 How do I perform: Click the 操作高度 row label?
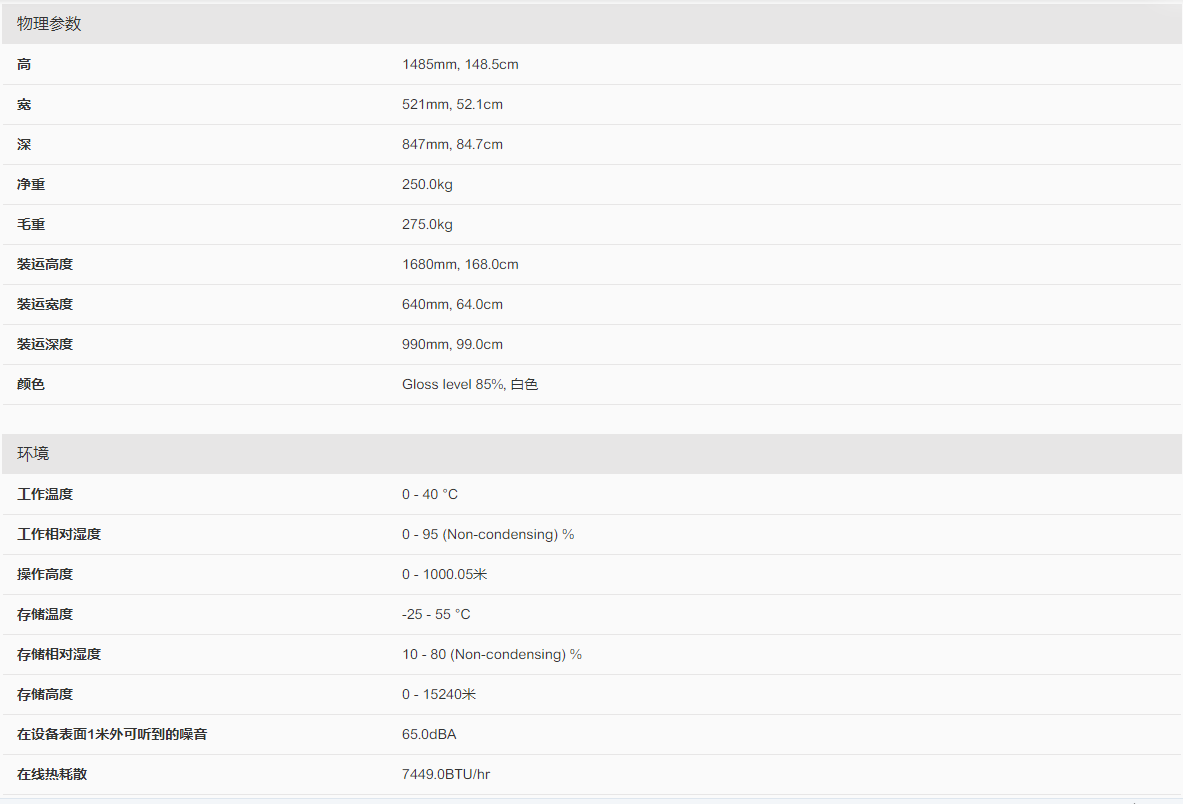click(x=45, y=575)
